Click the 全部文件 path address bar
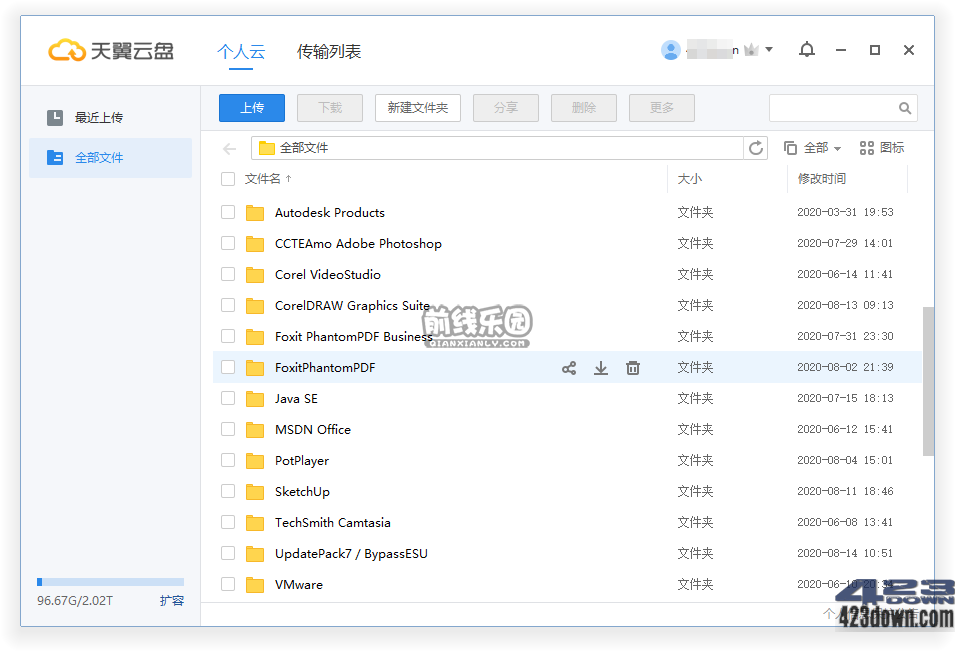Screen dimensions: 955x652 click(x=497, y=148)
